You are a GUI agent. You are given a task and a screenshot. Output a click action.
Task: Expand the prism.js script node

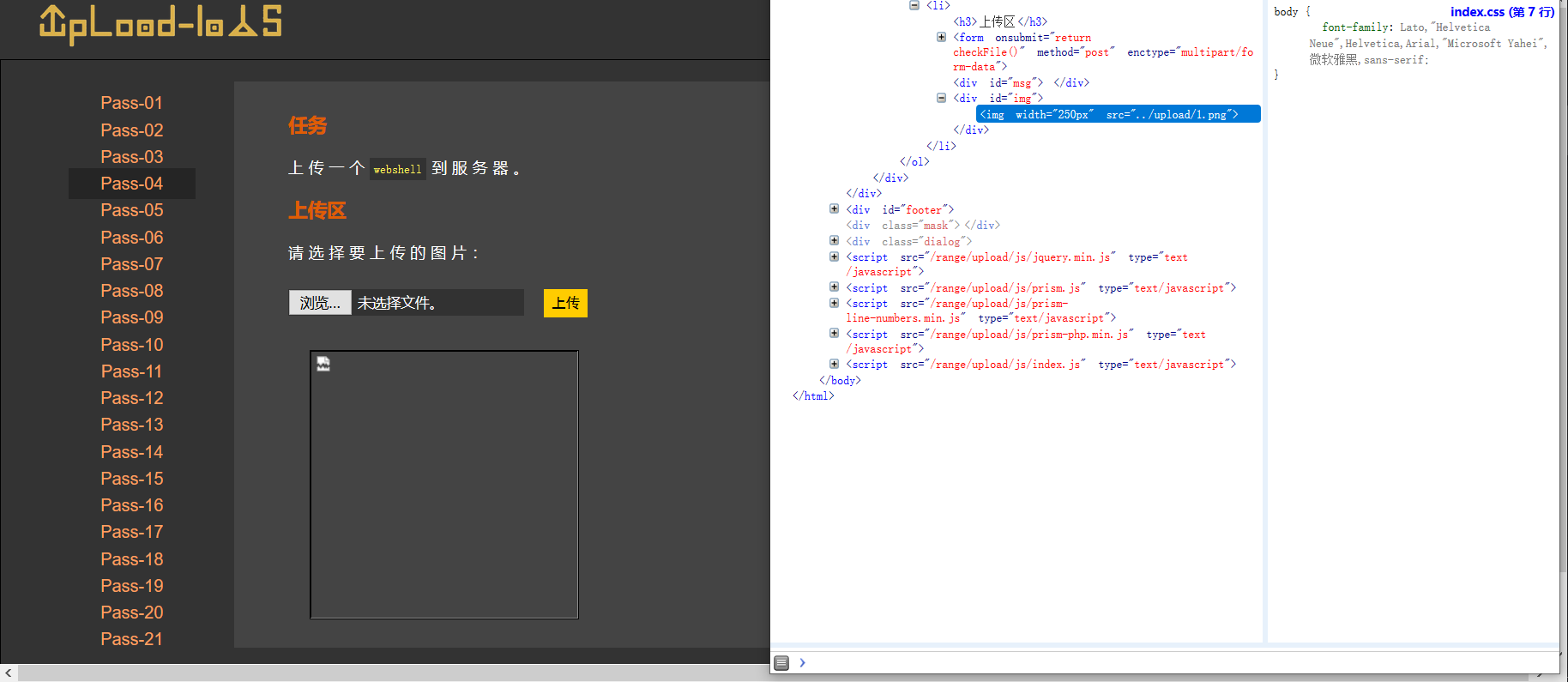tap(834, 287)
